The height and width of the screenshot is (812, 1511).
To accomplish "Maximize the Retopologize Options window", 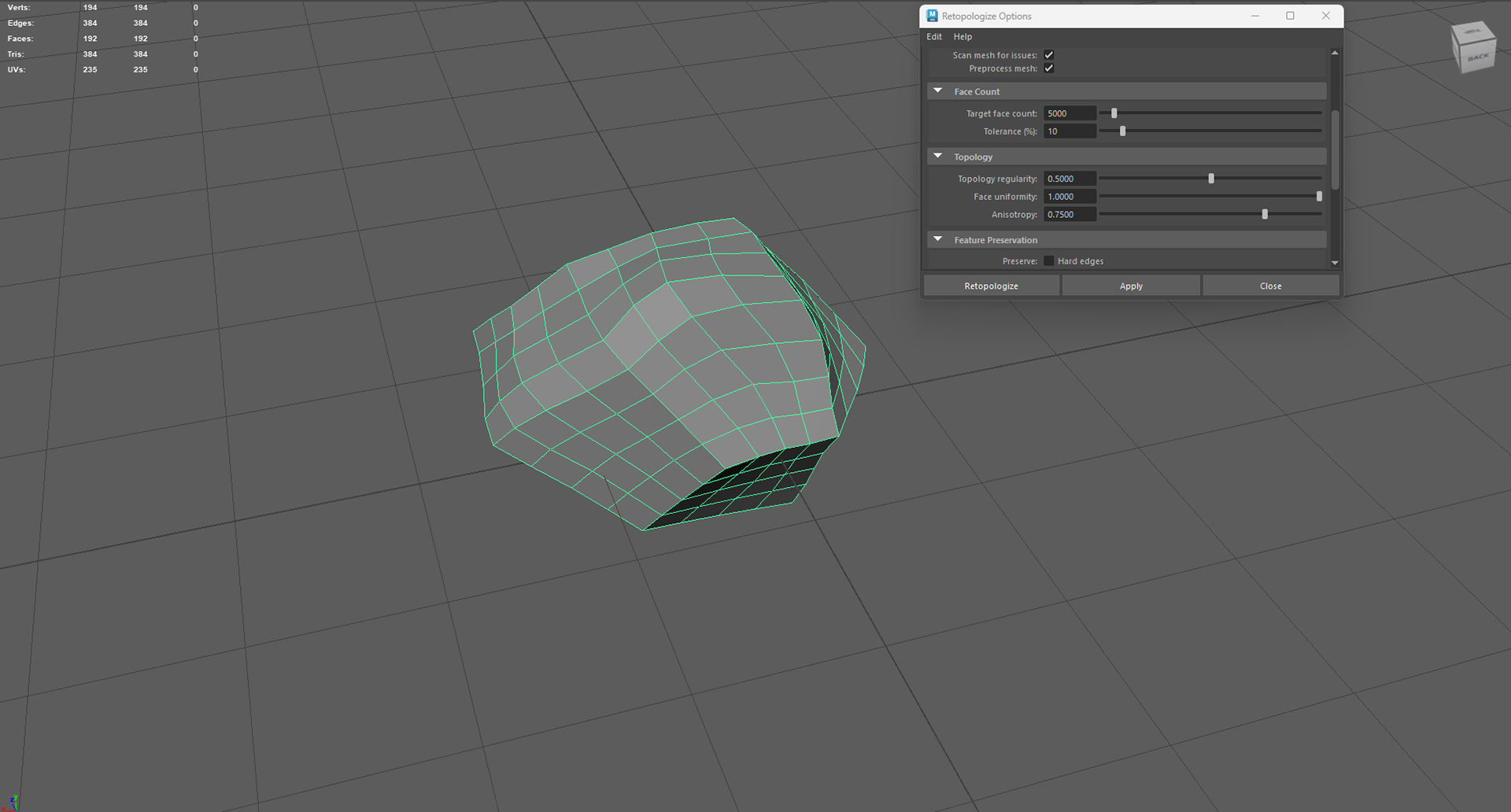I will (x=1291, y=16).
